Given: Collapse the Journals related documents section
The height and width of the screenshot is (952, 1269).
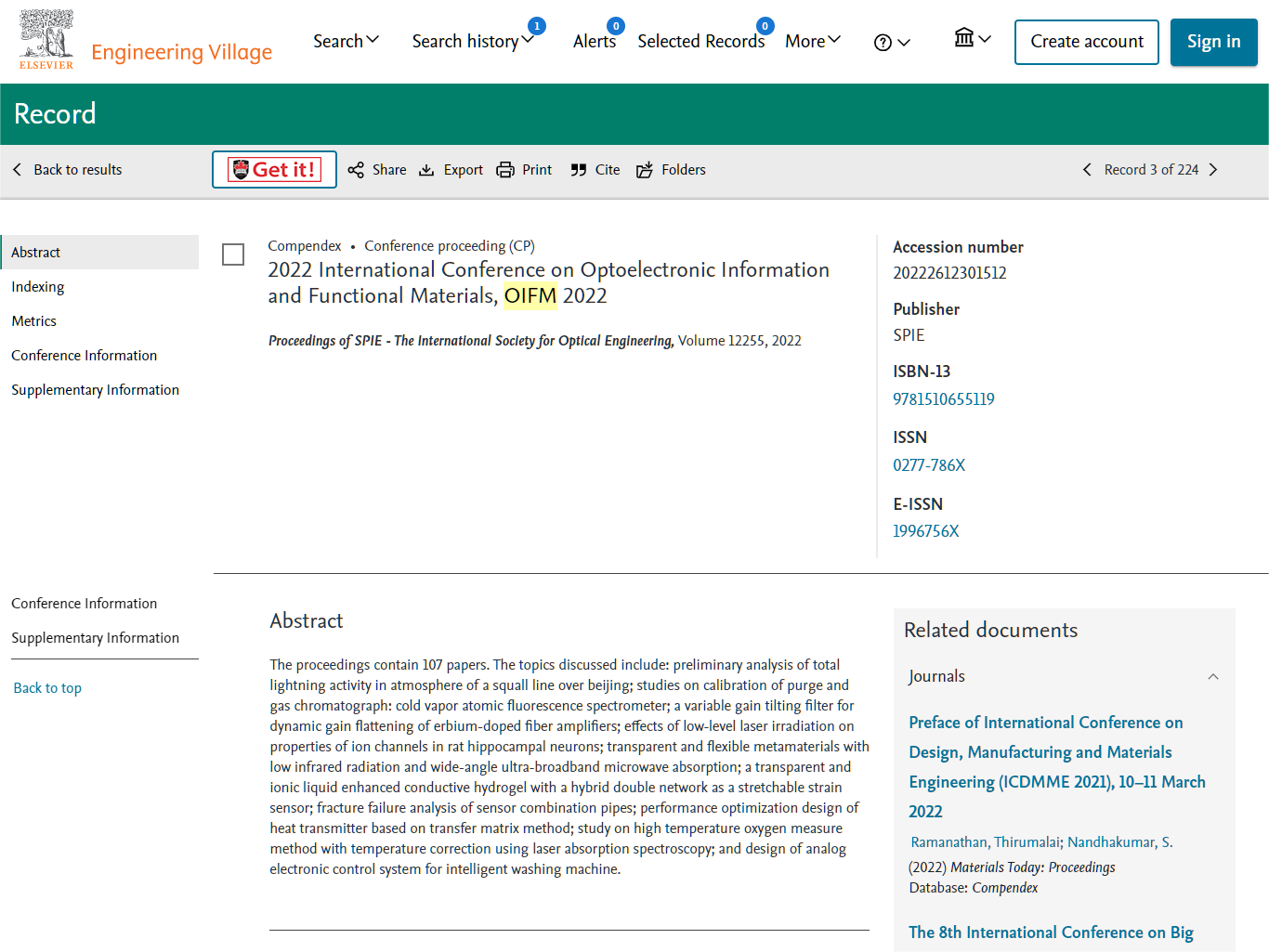Looking at the screenshot, I should tap(1213, 677).
